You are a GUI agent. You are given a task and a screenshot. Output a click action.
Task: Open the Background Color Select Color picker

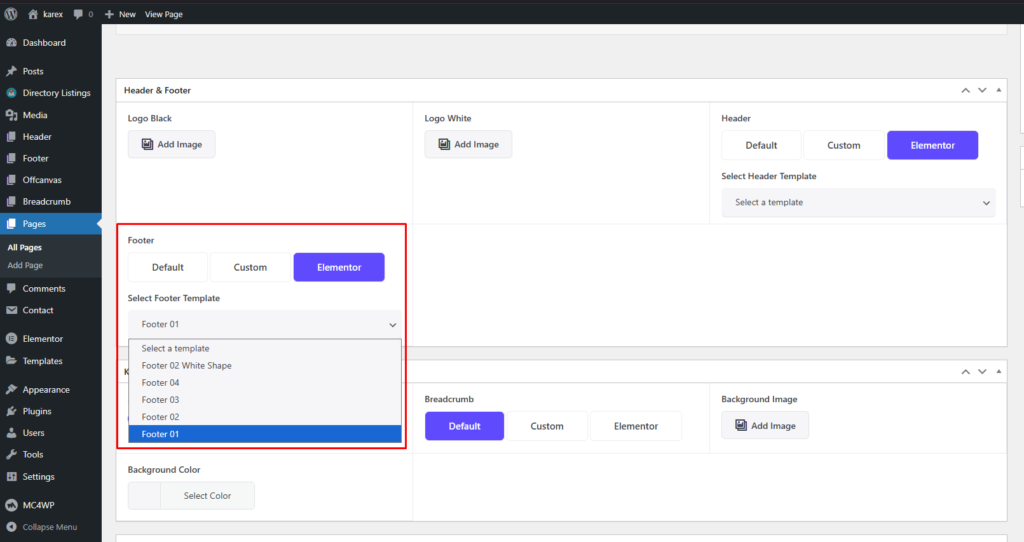pyautogui.click(x=191, y=496)
